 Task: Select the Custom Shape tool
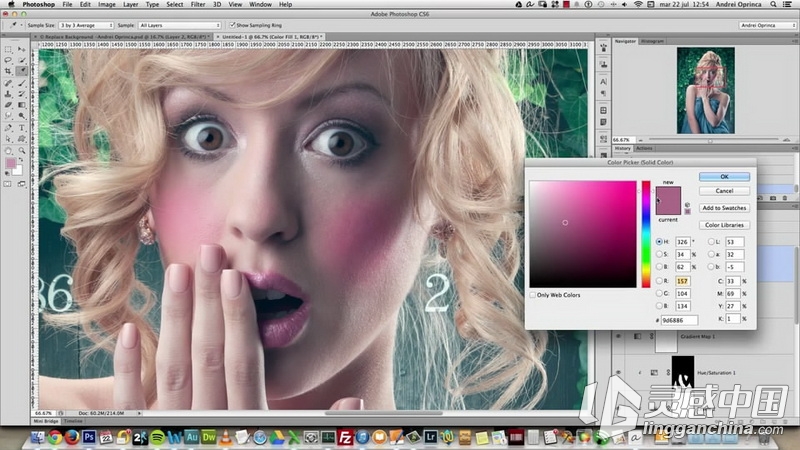click(x=21, y=139)
